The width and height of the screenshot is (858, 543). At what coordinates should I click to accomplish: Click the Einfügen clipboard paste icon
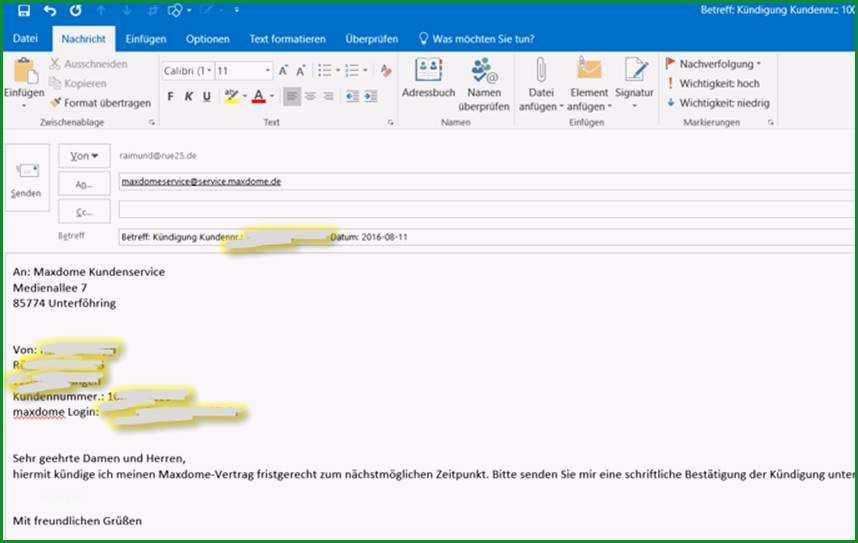(x=25, y=71)
